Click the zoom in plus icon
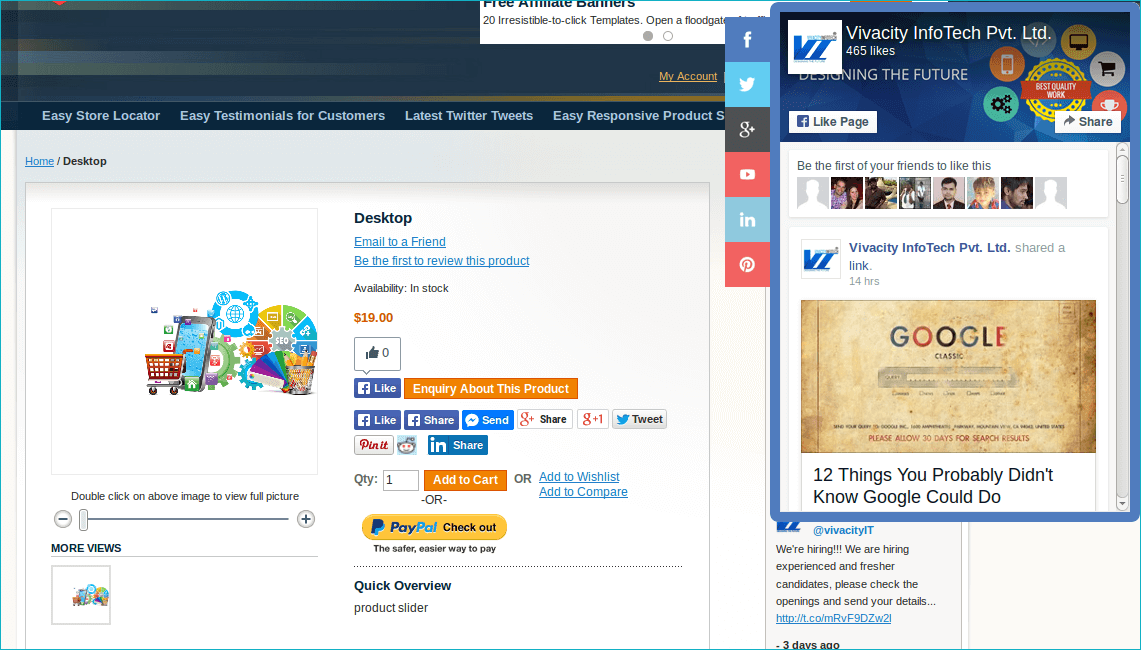This screenshot has width=1141, height=650. tap(306, 519)
